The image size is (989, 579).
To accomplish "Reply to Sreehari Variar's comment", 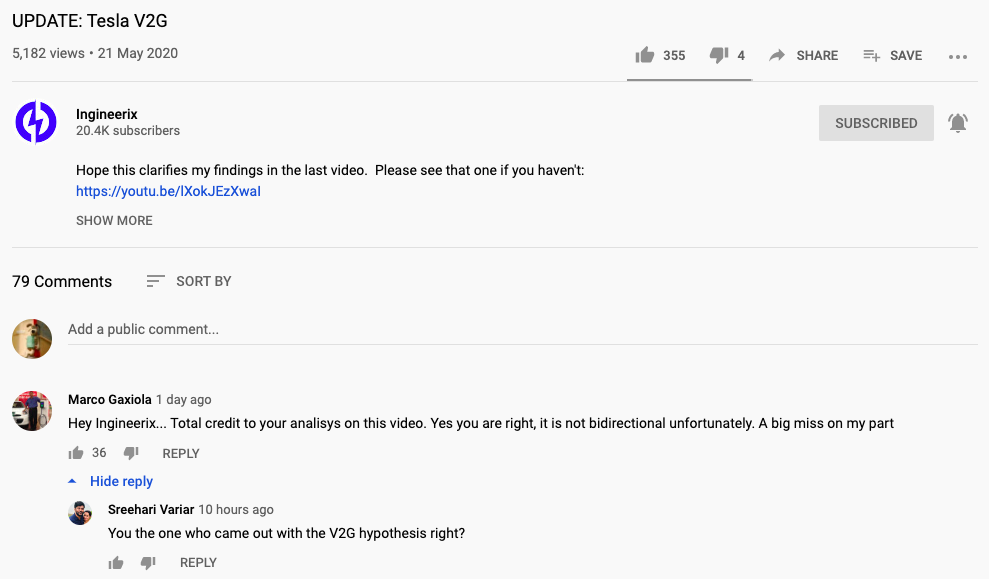I will coord(198,563).
